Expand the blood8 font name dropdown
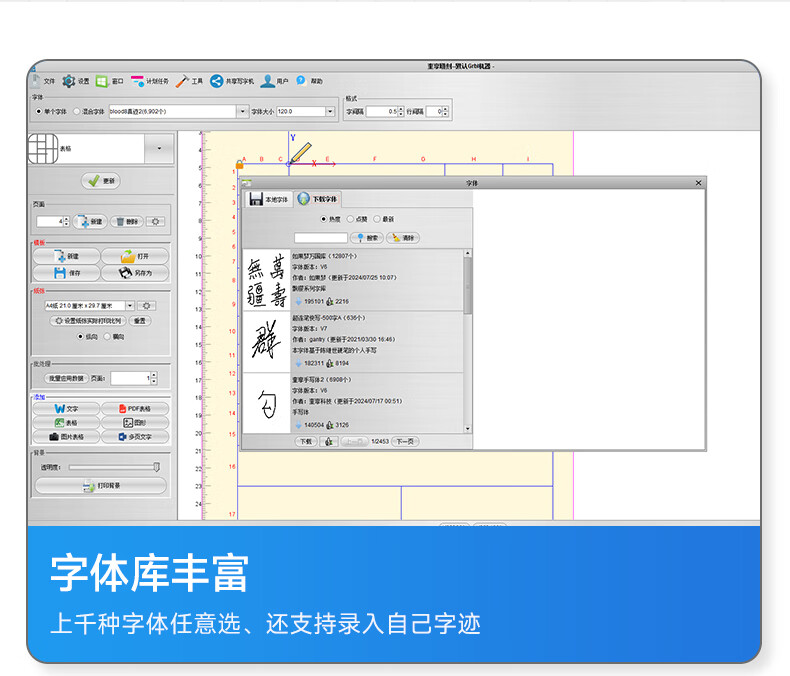Viewport: 790px width, 676px height. (x=243, y=111)
